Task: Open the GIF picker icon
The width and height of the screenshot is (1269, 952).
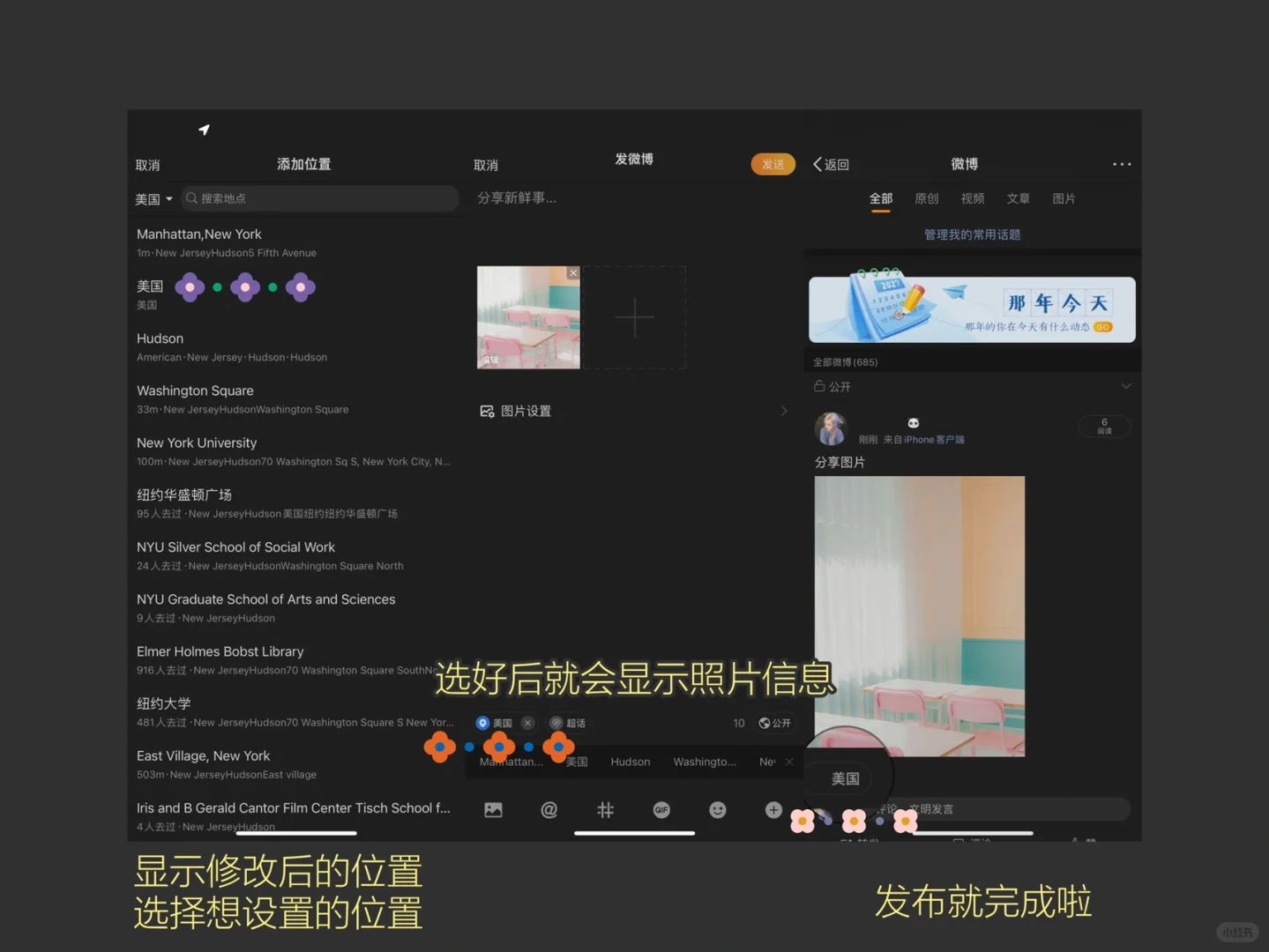Action: pyautogui.click(x=661, y=809)
